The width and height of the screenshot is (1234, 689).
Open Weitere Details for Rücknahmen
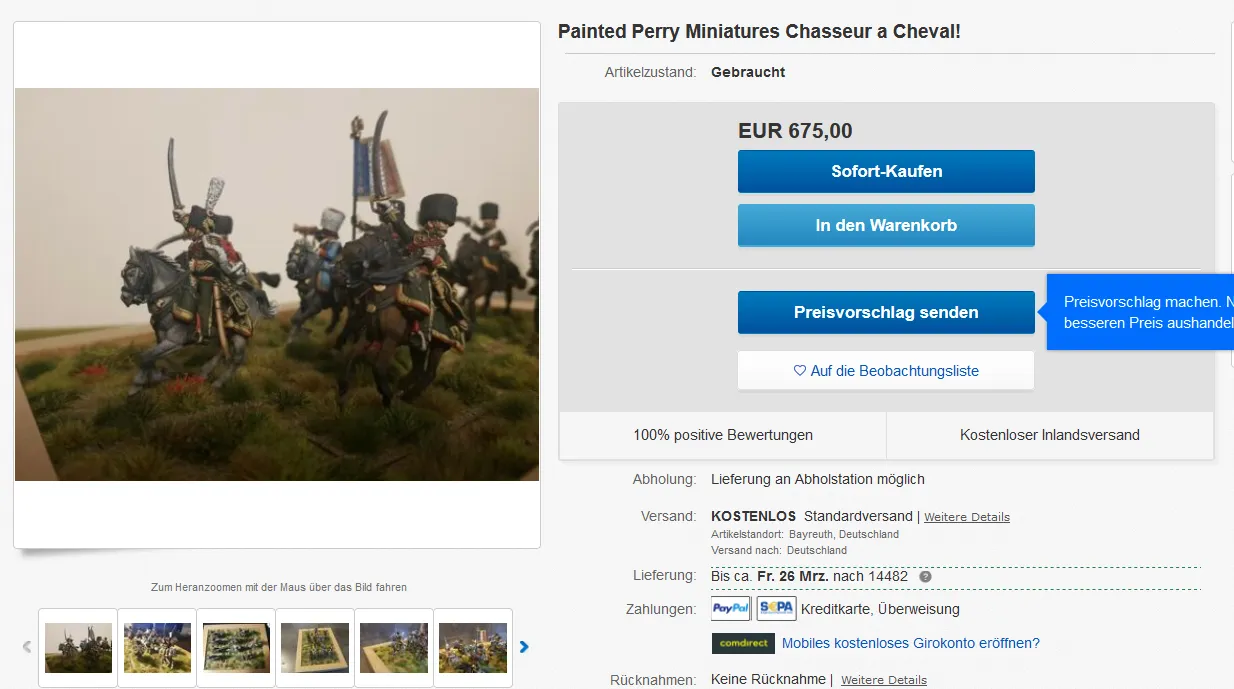883,680
